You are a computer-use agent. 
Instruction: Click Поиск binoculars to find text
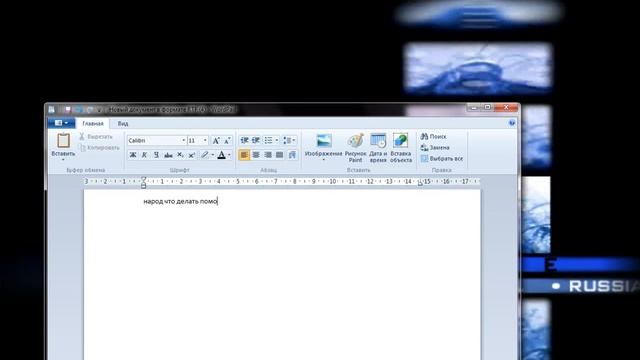(433, 136)
